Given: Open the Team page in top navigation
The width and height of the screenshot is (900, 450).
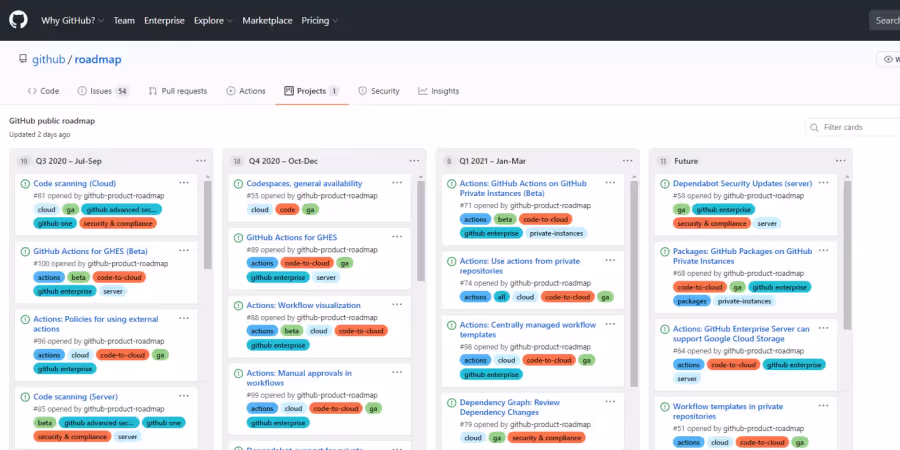Looking at the screenshot, I should 124,21.
